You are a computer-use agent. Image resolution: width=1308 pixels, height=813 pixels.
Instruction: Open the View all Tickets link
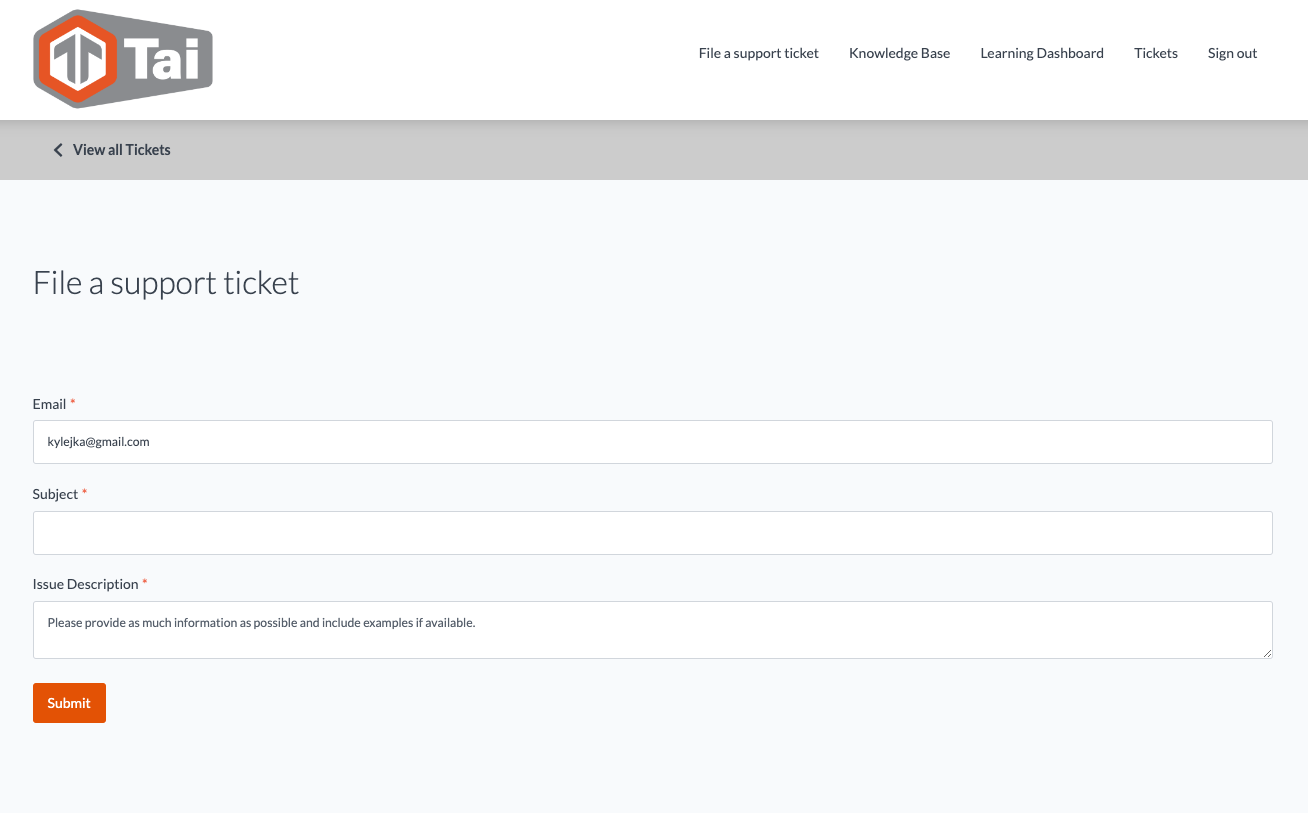point(121,150)
